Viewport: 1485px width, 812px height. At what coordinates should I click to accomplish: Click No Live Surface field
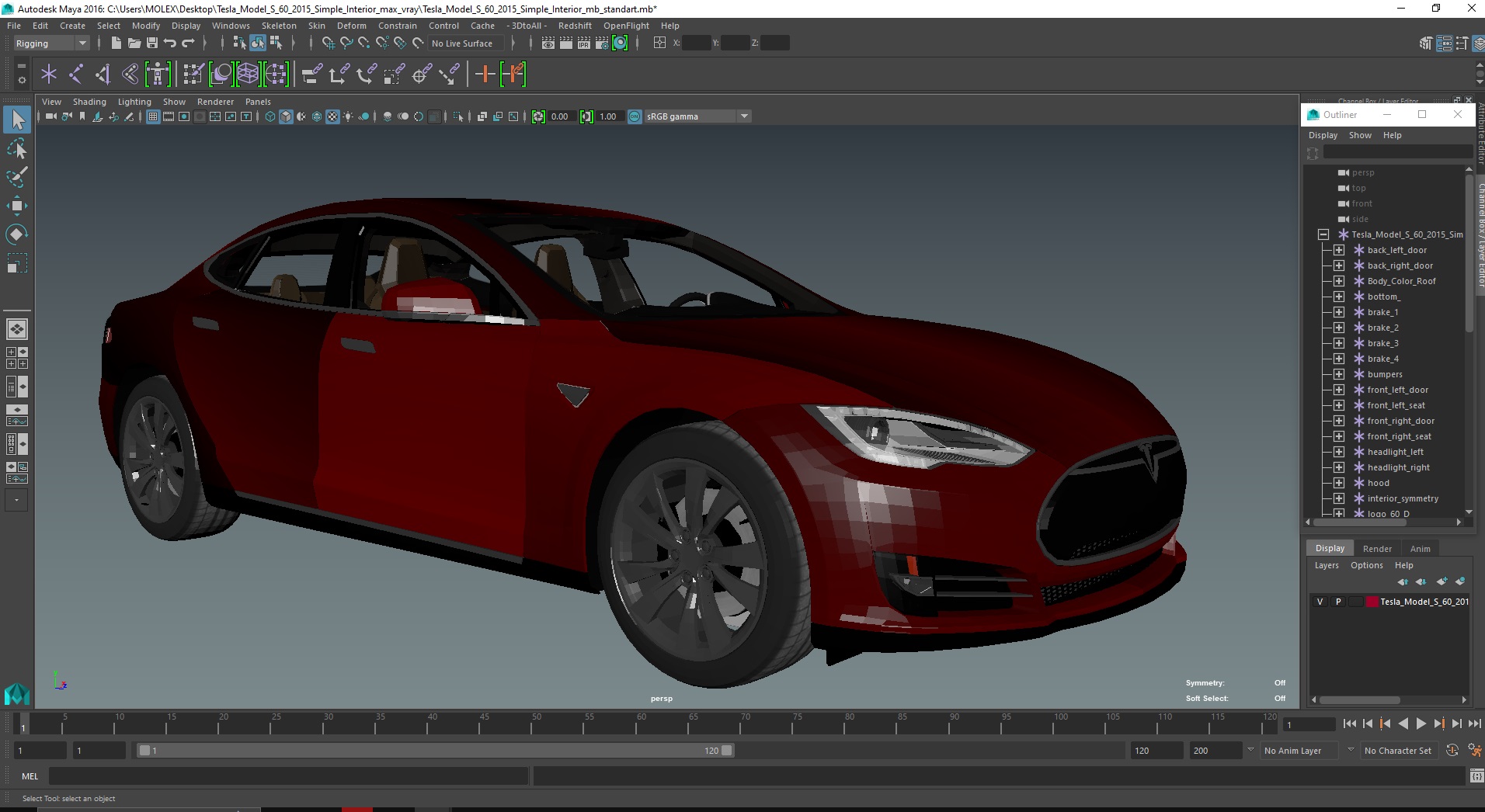coord(467,43)
